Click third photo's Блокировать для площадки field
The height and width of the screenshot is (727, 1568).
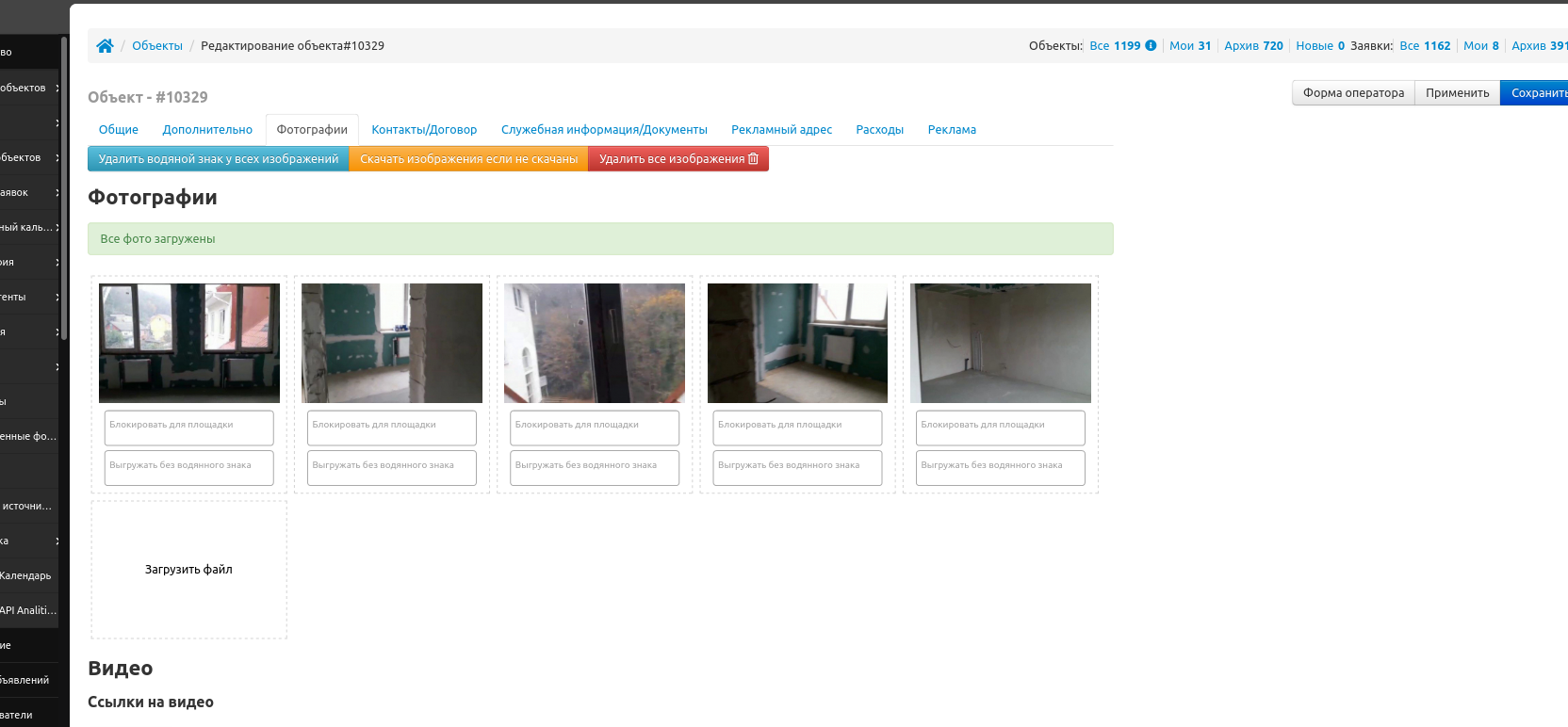click(x=595, y=428)
